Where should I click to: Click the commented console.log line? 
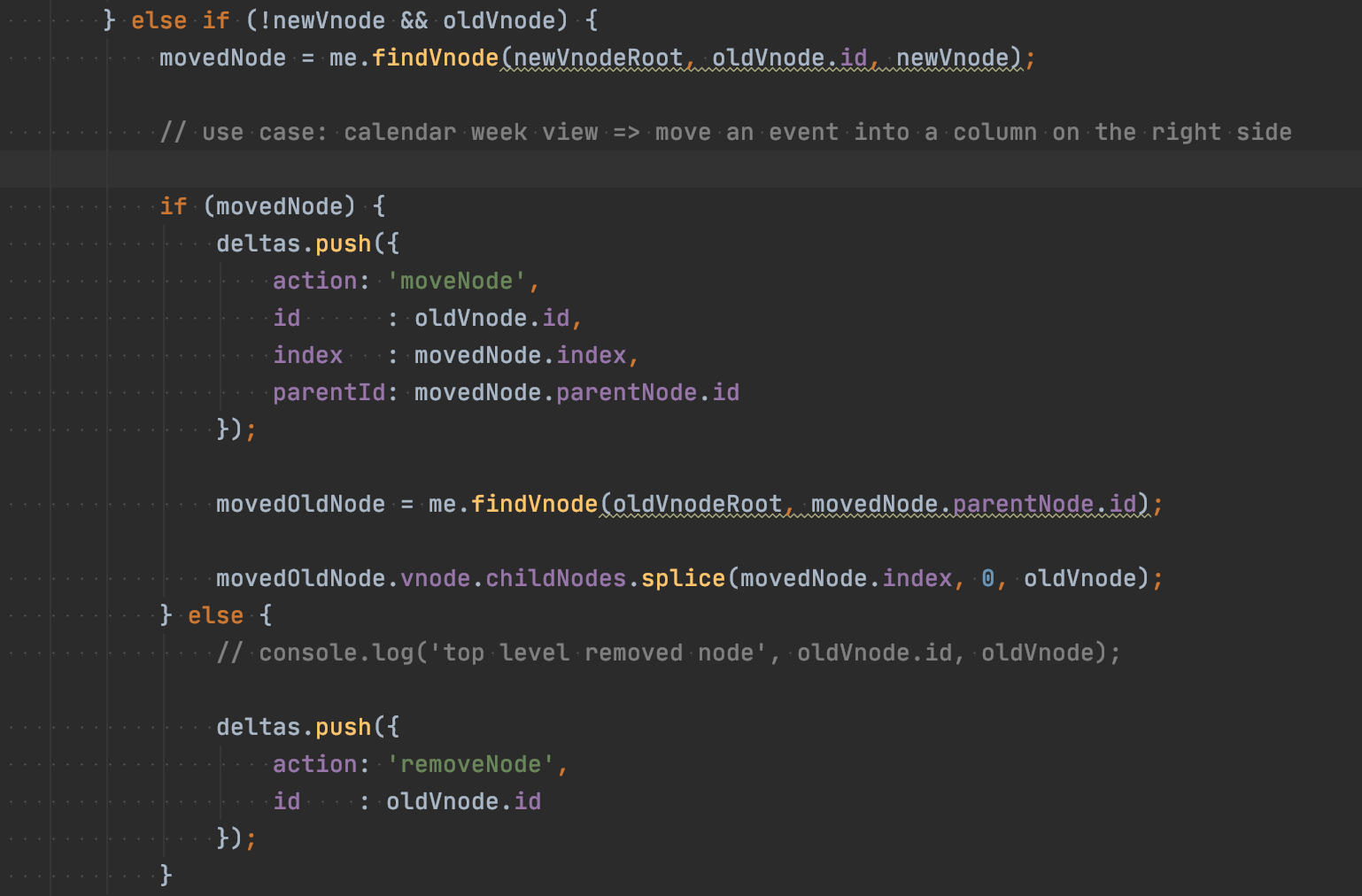click(x=669, y=653)
